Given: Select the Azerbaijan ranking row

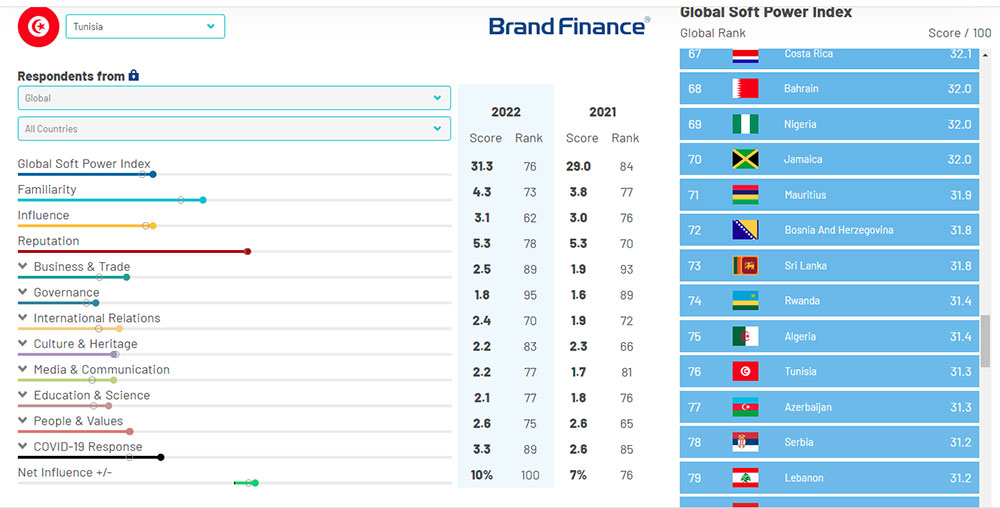Looking at the screenshot, I should click(829, 407).
